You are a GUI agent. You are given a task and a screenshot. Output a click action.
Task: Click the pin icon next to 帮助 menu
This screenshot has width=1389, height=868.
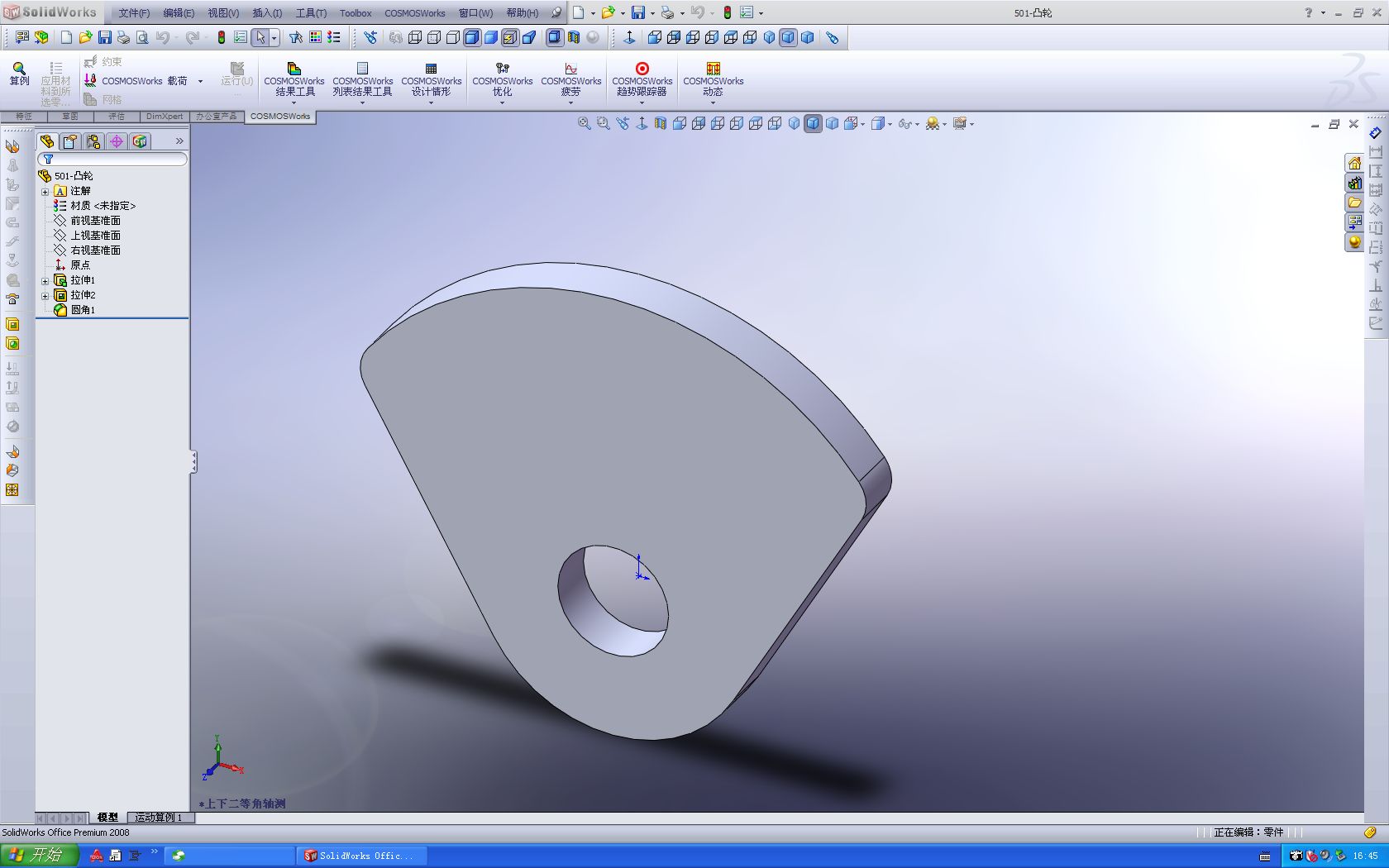556,12
